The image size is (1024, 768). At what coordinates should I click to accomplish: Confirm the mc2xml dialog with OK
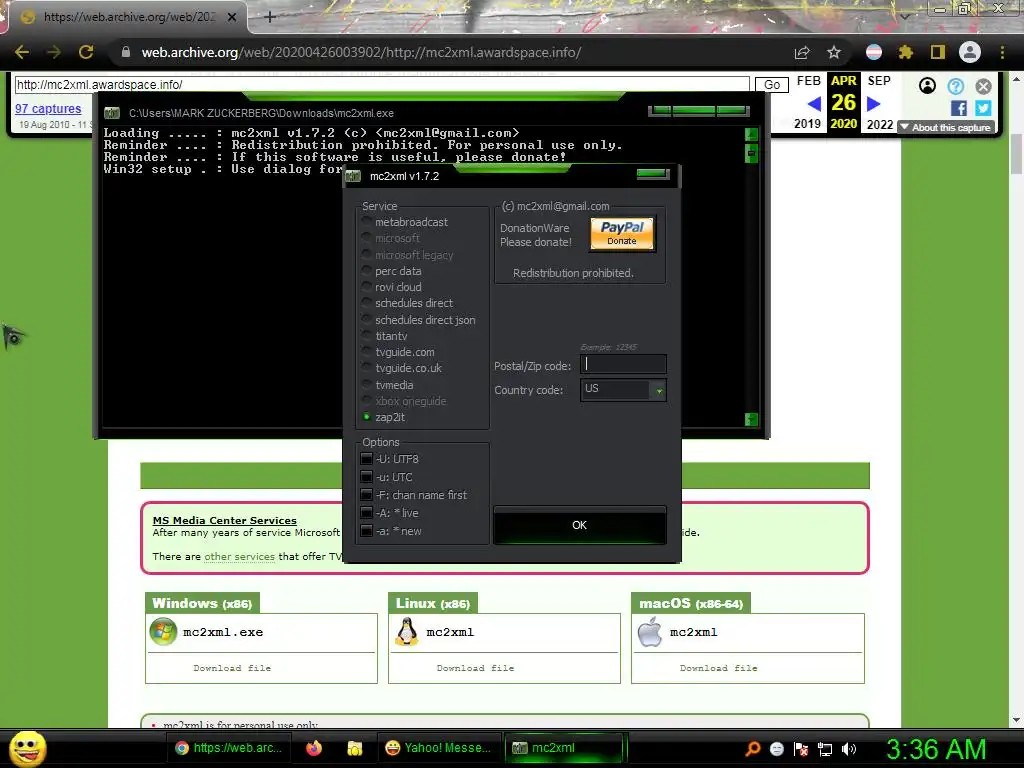579,525
